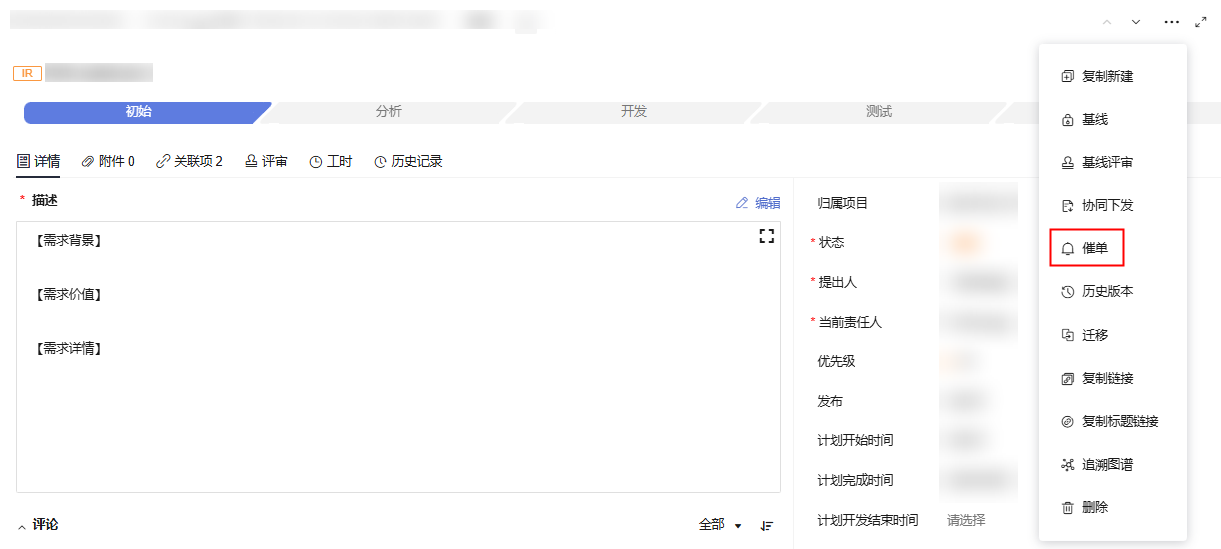
Task: Click the 复制标题链接 icon
Action: point(1067,422)
